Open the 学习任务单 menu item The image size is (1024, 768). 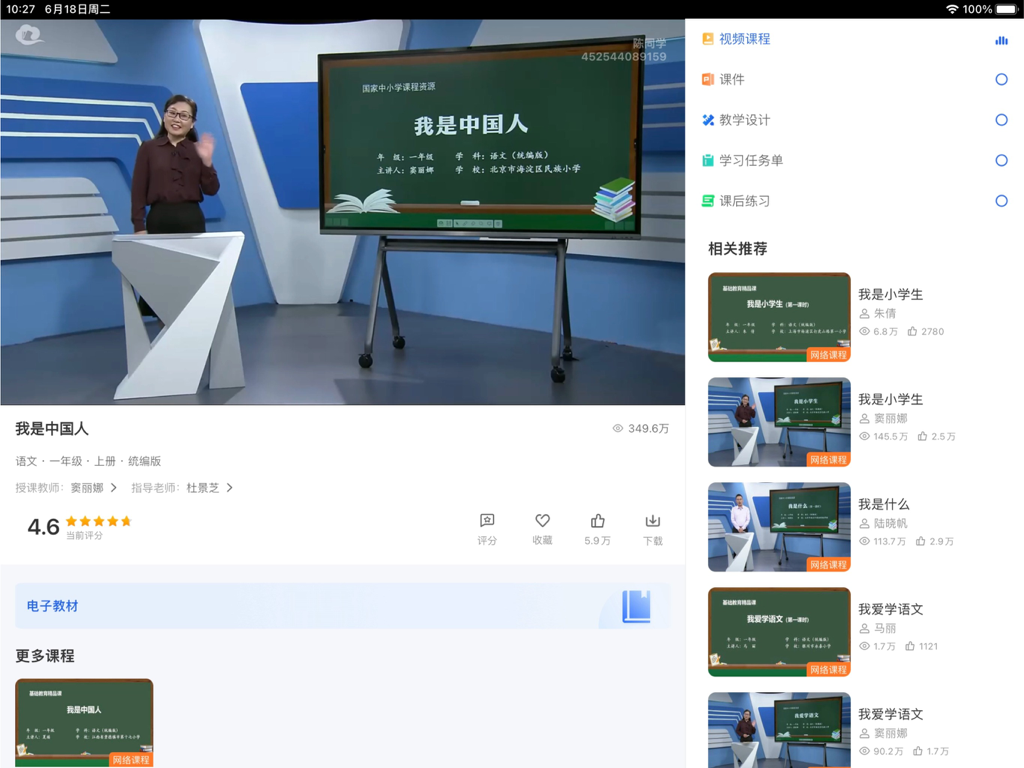[x=750, y=160]
